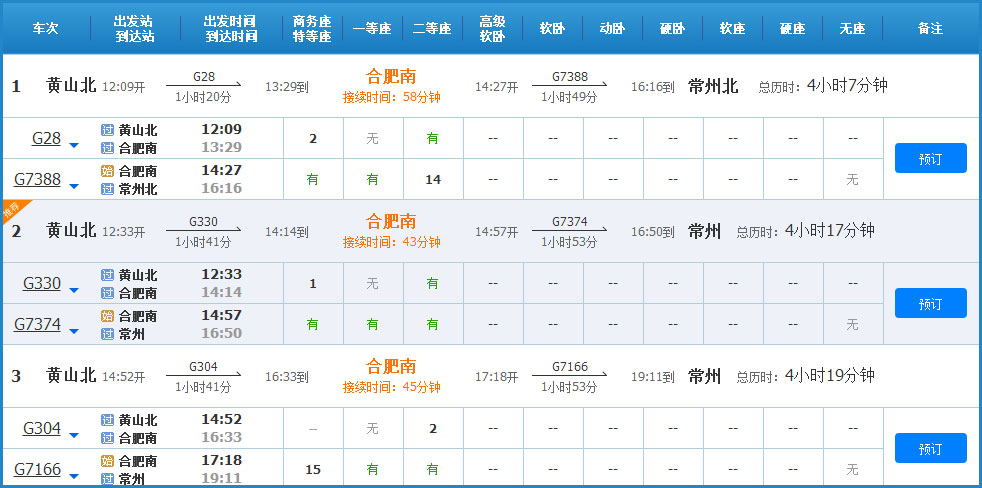Click arrival time 16:16 in G7388 row

tap(222, 189)
